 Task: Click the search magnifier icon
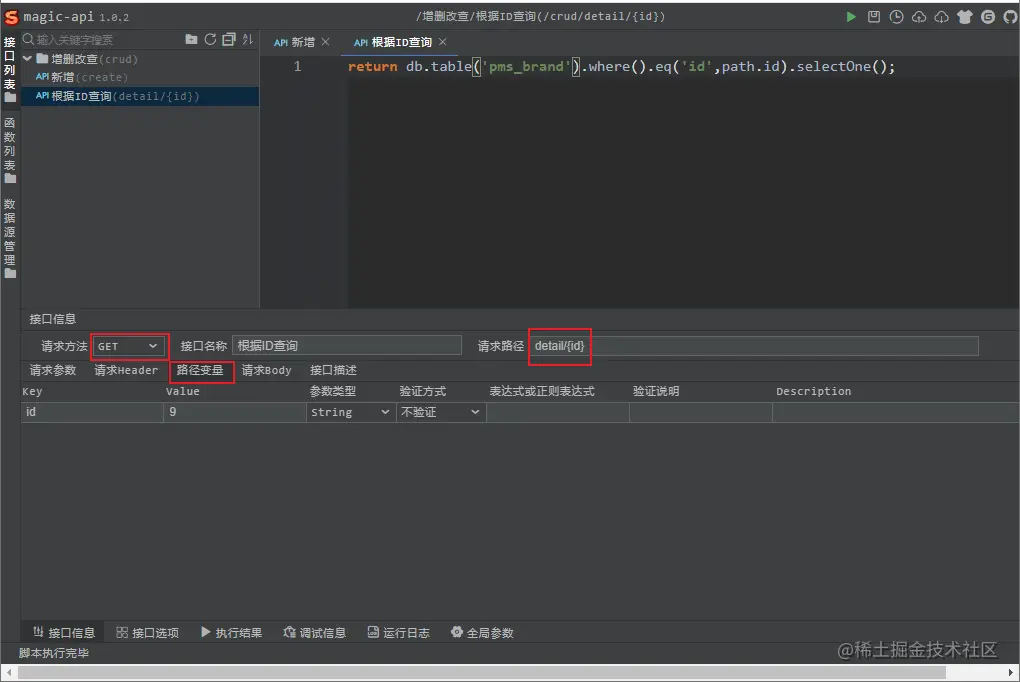[28, 40]
